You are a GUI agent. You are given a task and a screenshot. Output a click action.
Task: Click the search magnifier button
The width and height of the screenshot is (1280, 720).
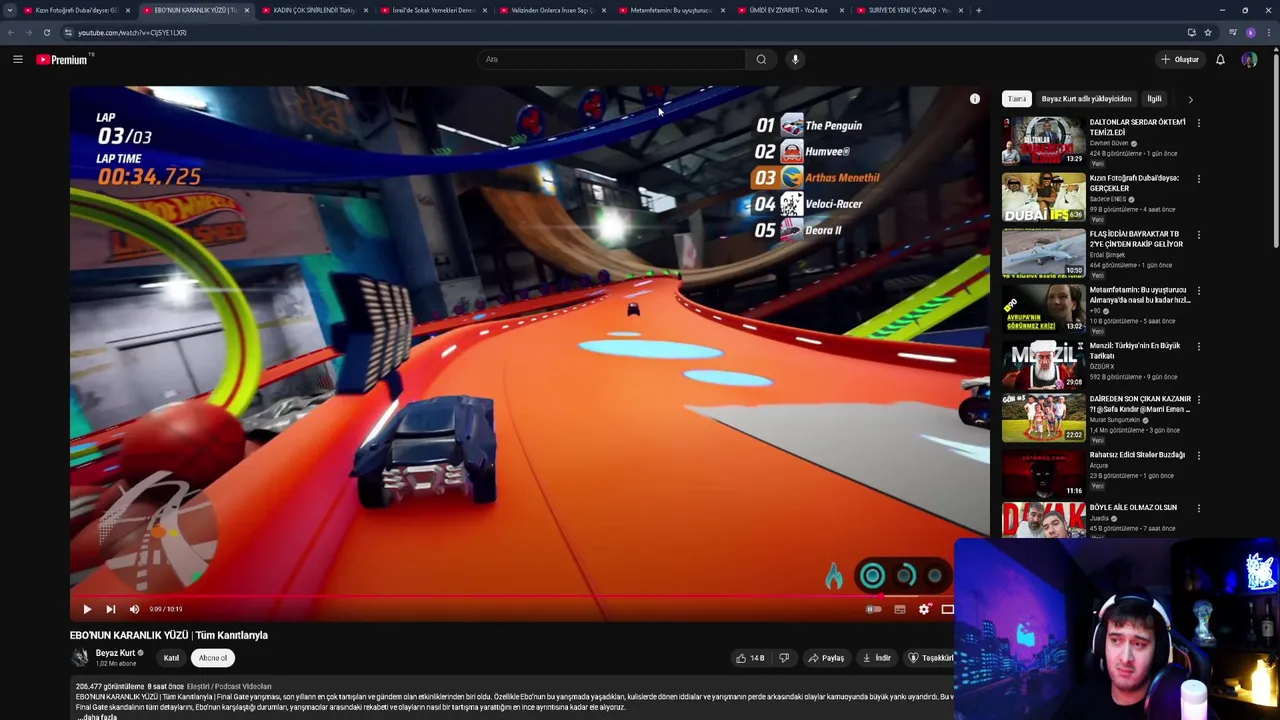[x=761, y=59]
